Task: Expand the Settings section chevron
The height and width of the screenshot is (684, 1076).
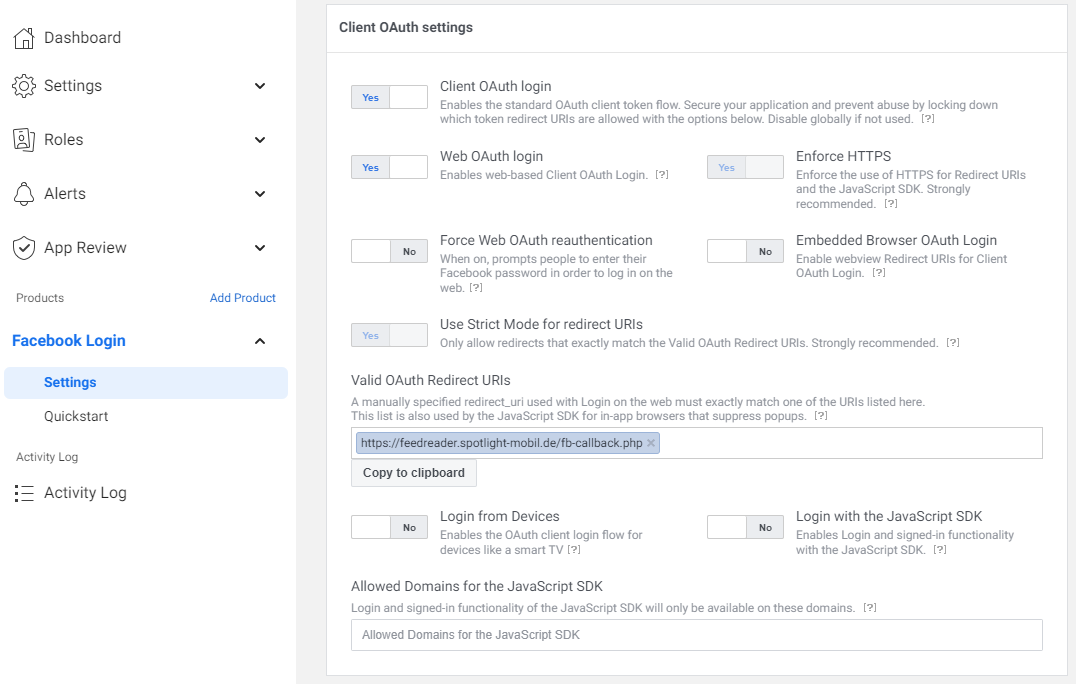Action: tap(260, 86)
